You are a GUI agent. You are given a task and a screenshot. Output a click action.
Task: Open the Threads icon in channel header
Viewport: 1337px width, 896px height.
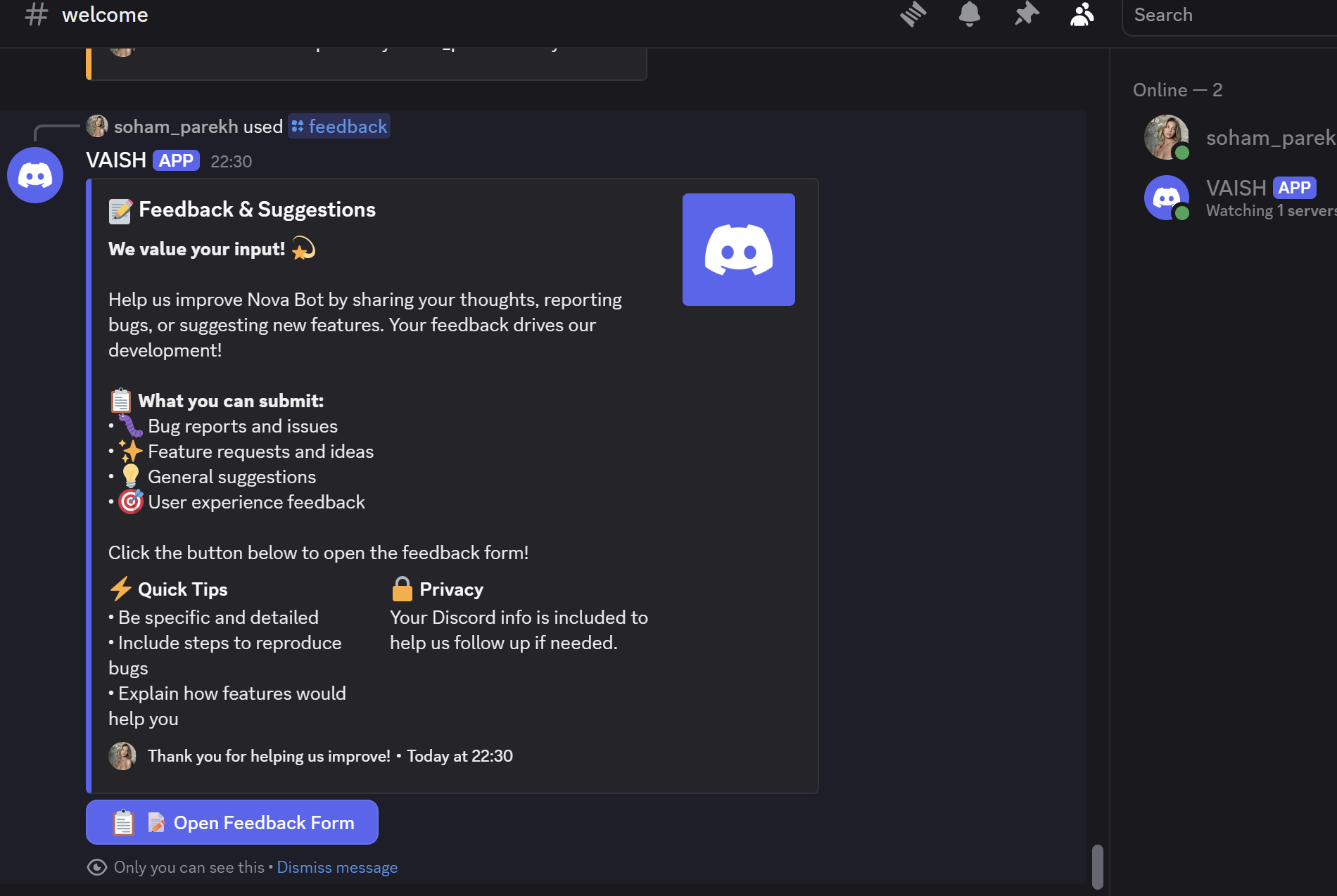coord(913,14)
